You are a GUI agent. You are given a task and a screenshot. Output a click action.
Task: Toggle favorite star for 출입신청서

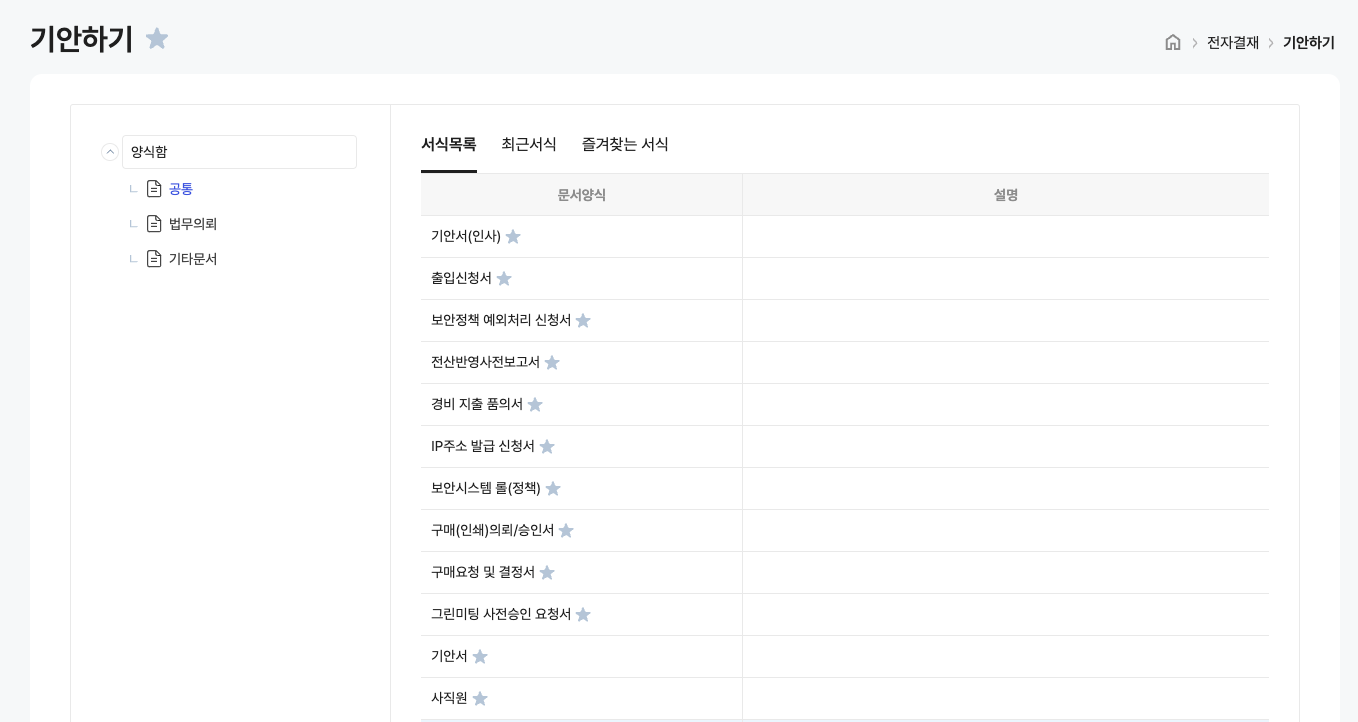[x=504, y=279]
